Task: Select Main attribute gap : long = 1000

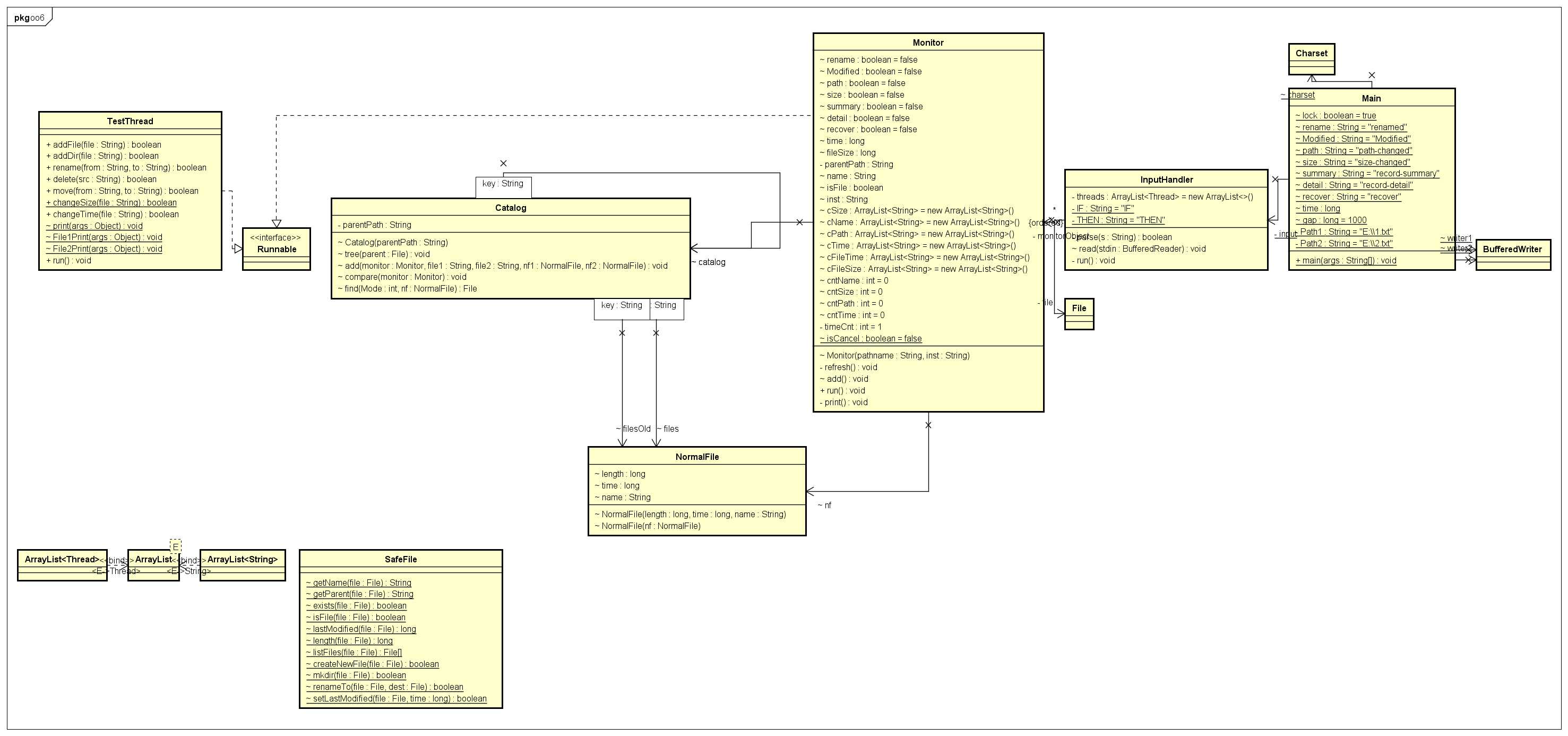Action: tap(1331, 220)
